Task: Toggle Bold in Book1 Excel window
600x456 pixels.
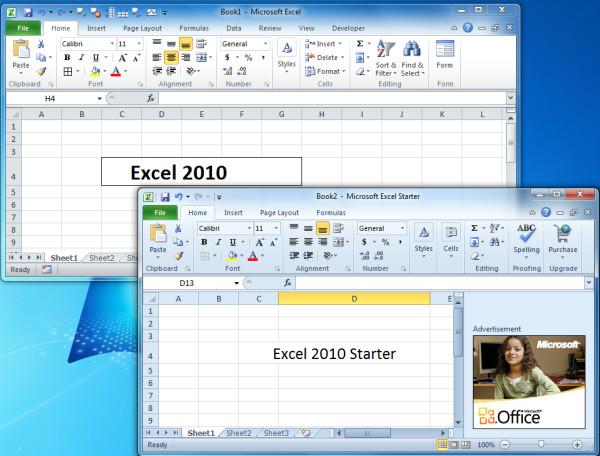Action: (x=67, y=57)
